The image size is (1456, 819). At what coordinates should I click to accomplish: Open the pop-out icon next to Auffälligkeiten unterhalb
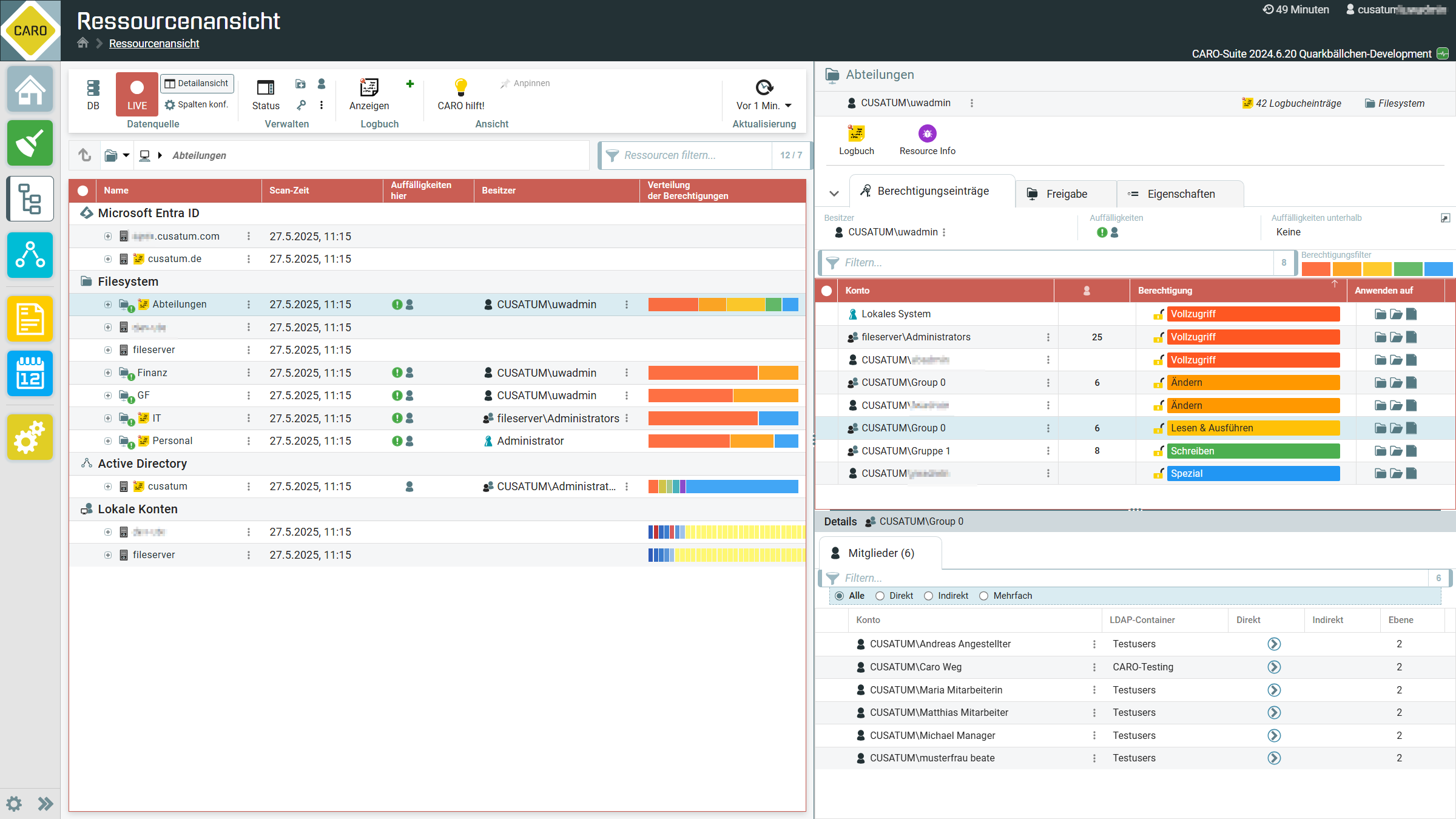tap(1445, 218)
